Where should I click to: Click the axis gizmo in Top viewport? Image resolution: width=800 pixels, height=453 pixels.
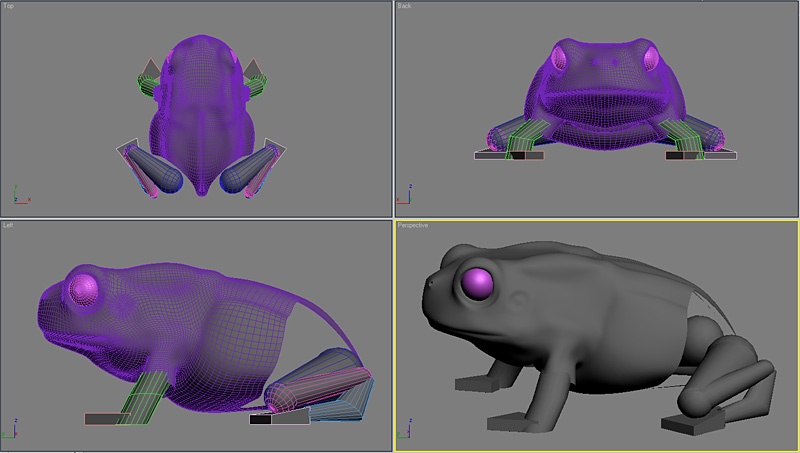21,195
